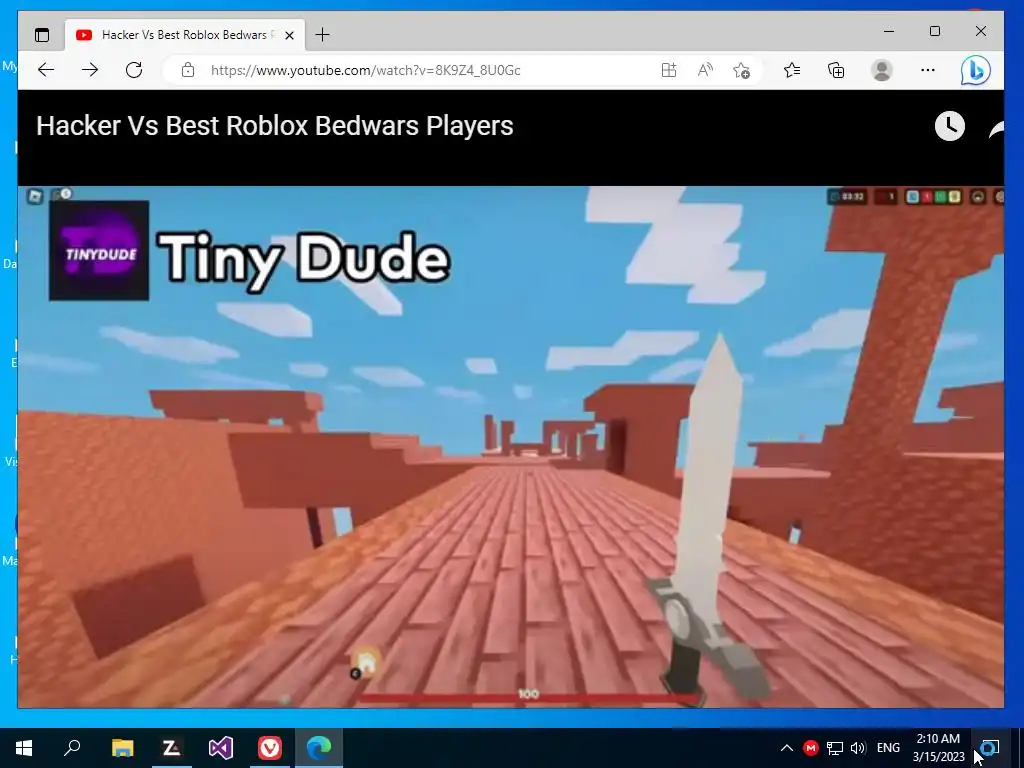Open the apps available icon in address bar
1024x768 pixels.
[x=668, y=70]
